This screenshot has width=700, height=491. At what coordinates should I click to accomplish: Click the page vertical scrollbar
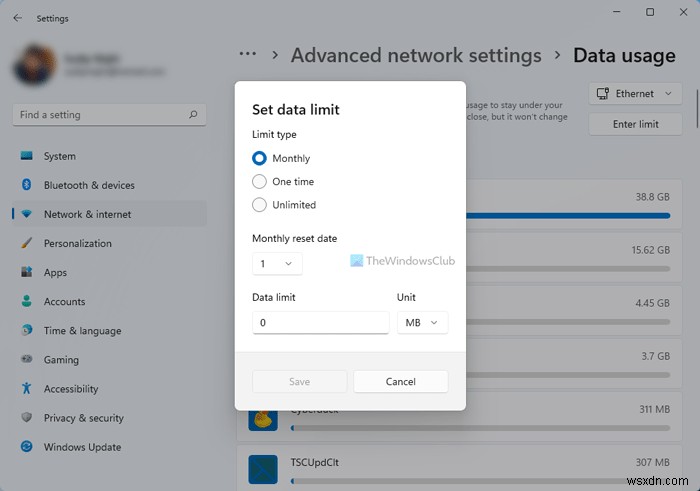[x=697, y=108]
